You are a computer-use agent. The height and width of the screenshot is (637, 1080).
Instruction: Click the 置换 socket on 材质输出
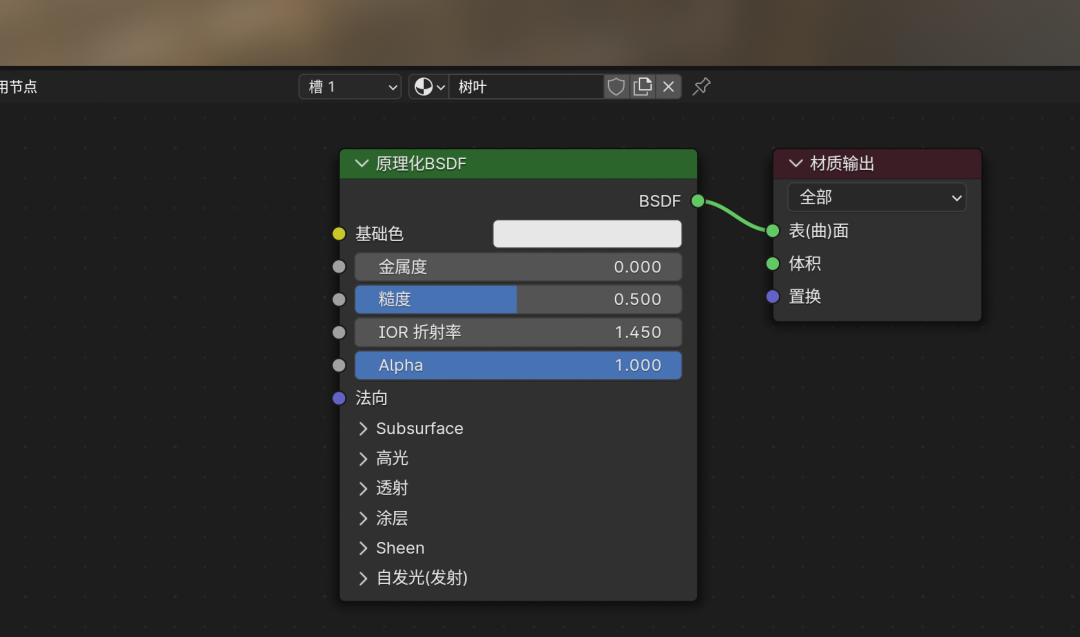772,296
